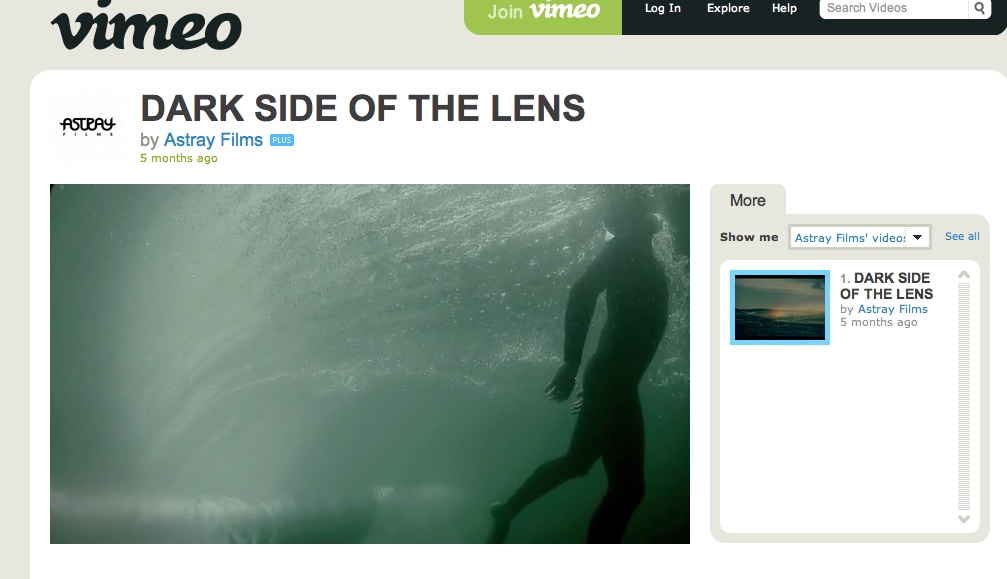Switch to the More tab
The height and width of the screenshot is (579, 1007).
(x=748, y=200)
